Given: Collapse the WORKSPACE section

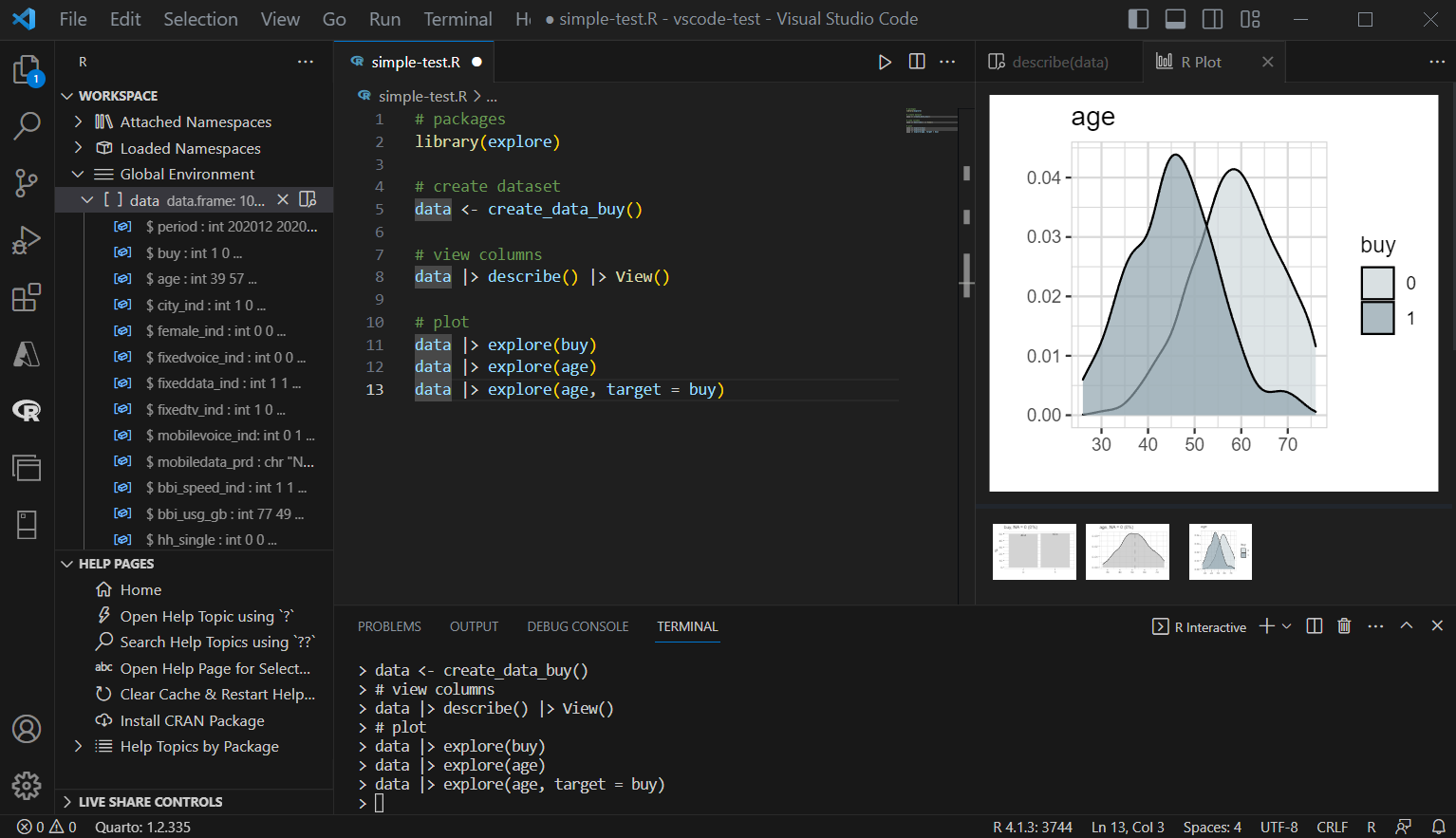Looking at the screenshot, I should click(67, 96).
